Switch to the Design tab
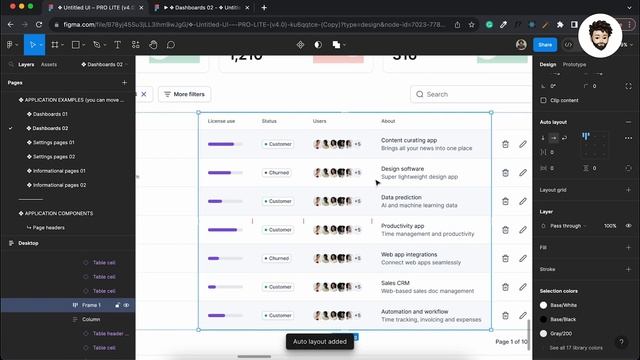The height and width of the screenshot is (360, 640). 548,64
